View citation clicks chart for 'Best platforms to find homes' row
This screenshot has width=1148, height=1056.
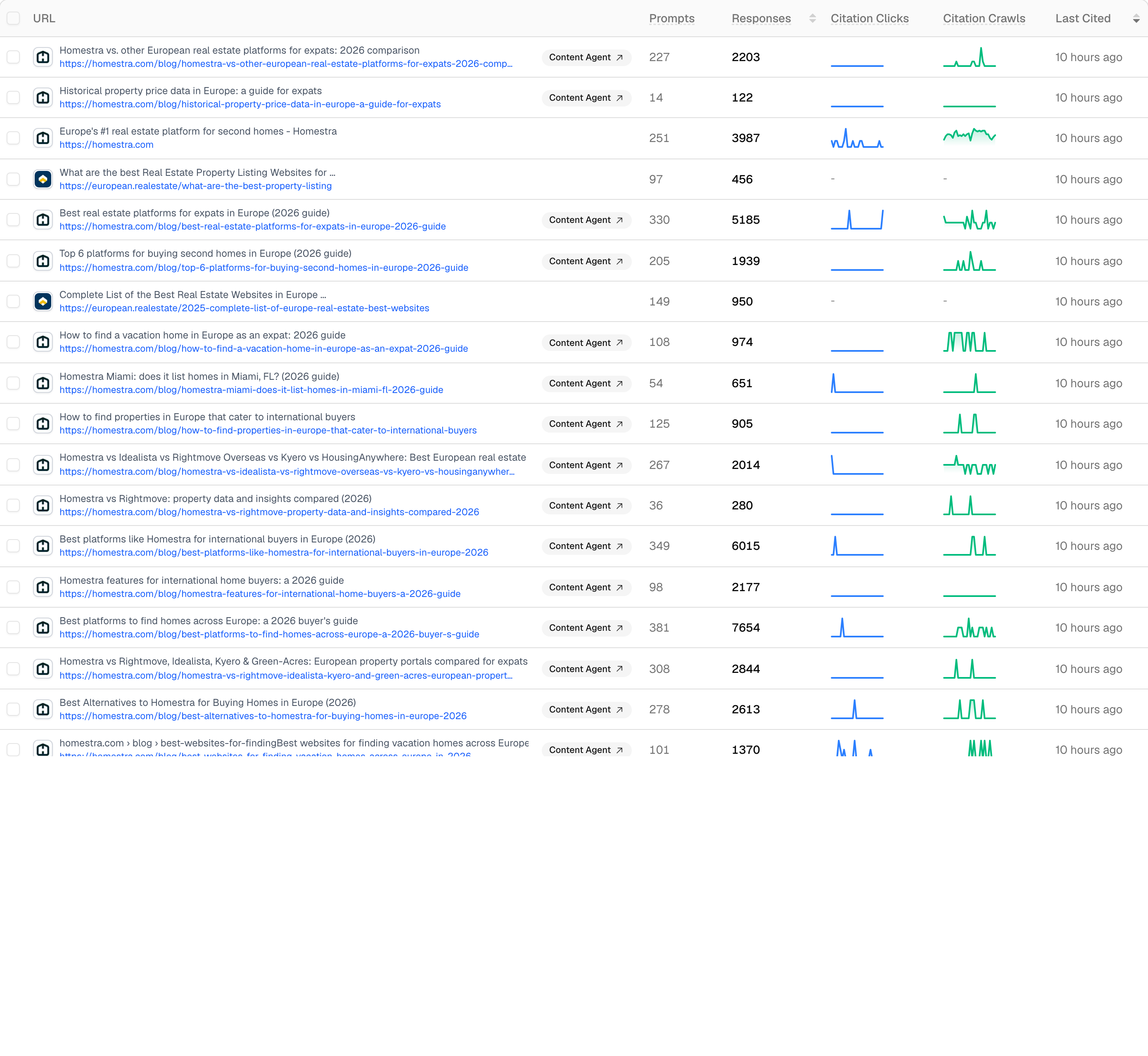(x=857, y=628)
